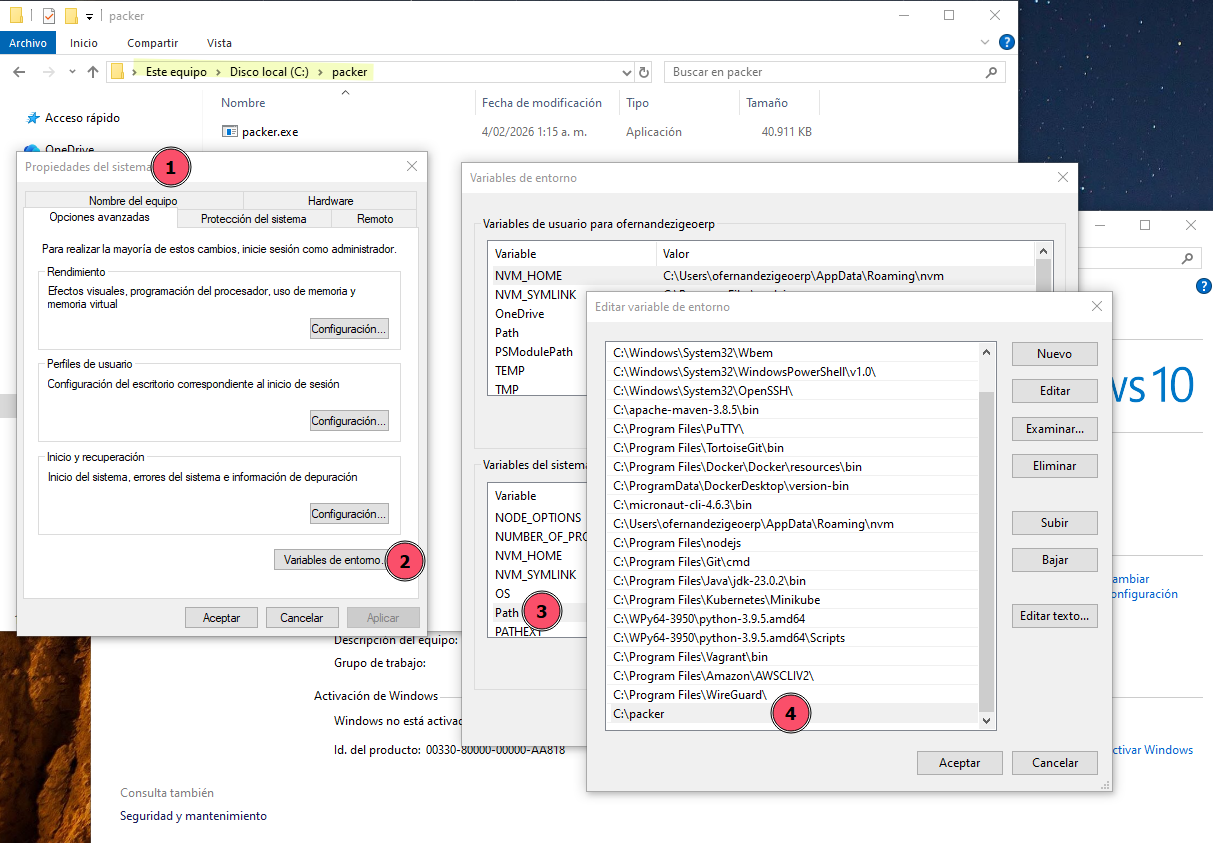The width and height of the screenshot is (1213, 843).
Task: Open the quick access toolbar customize dropdown
Action: [x=88, y=15]
